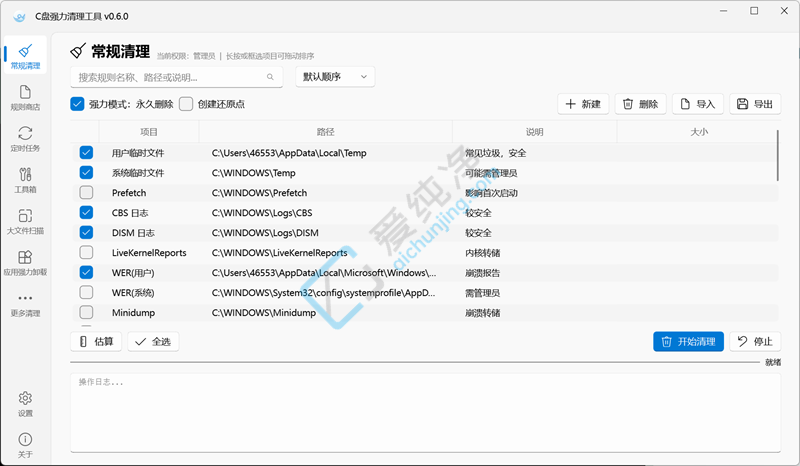Open the 默认顺序 sort dropdown
The height and width of the screenshot is (466, 800).
335,77
